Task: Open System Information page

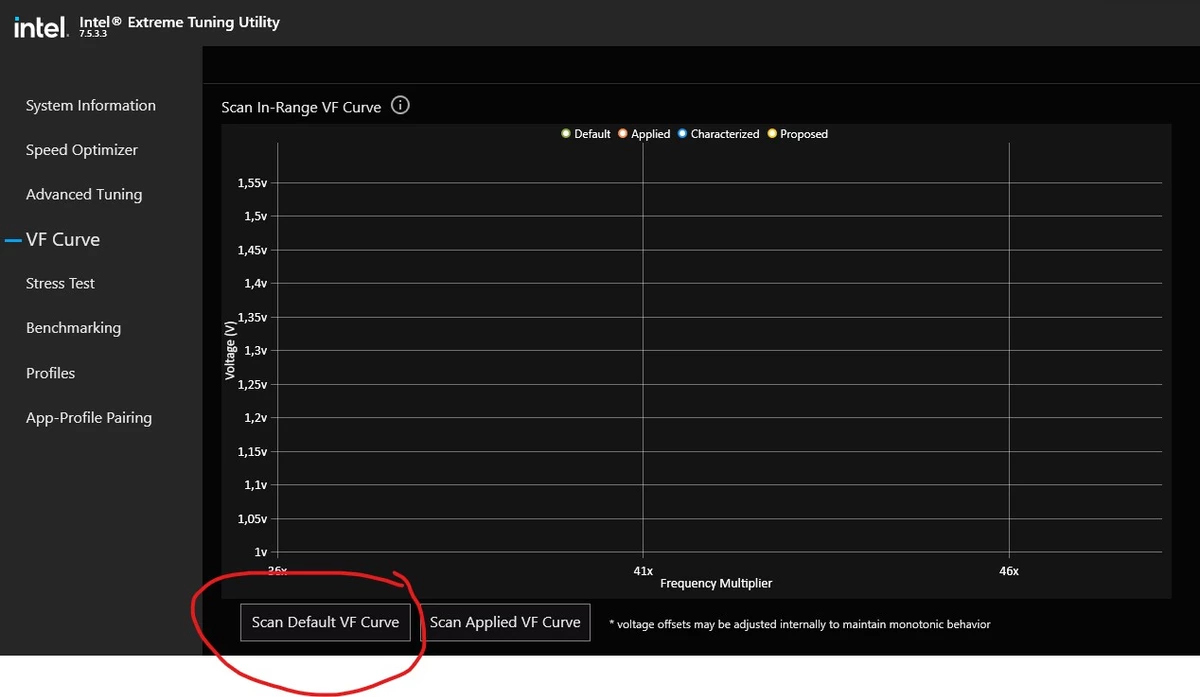Action: (x=91, y=106)
